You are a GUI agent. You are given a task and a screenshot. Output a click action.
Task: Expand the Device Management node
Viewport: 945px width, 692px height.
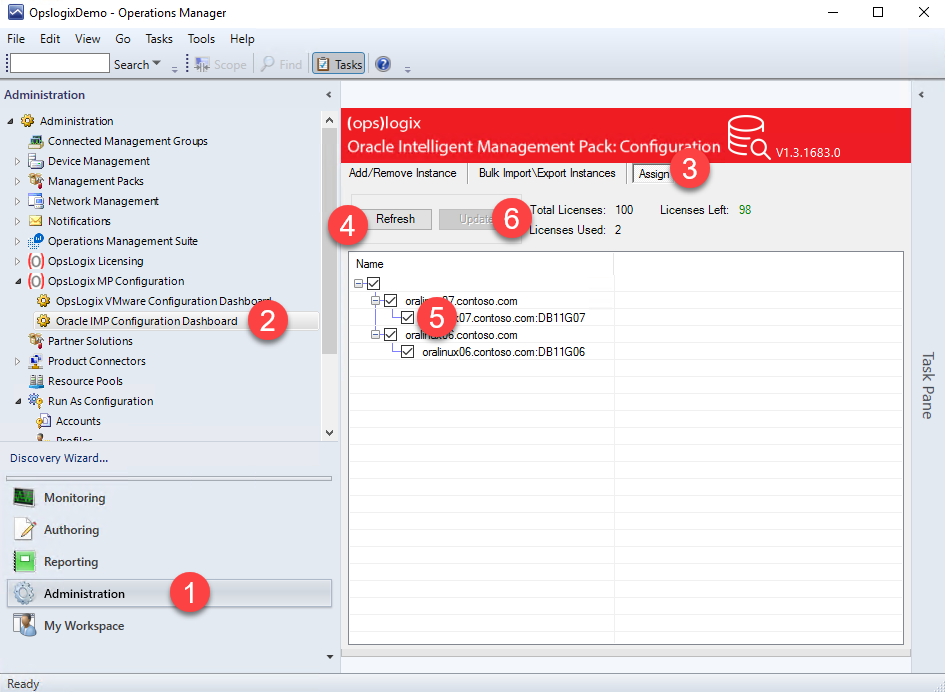(x=17, y=162)
